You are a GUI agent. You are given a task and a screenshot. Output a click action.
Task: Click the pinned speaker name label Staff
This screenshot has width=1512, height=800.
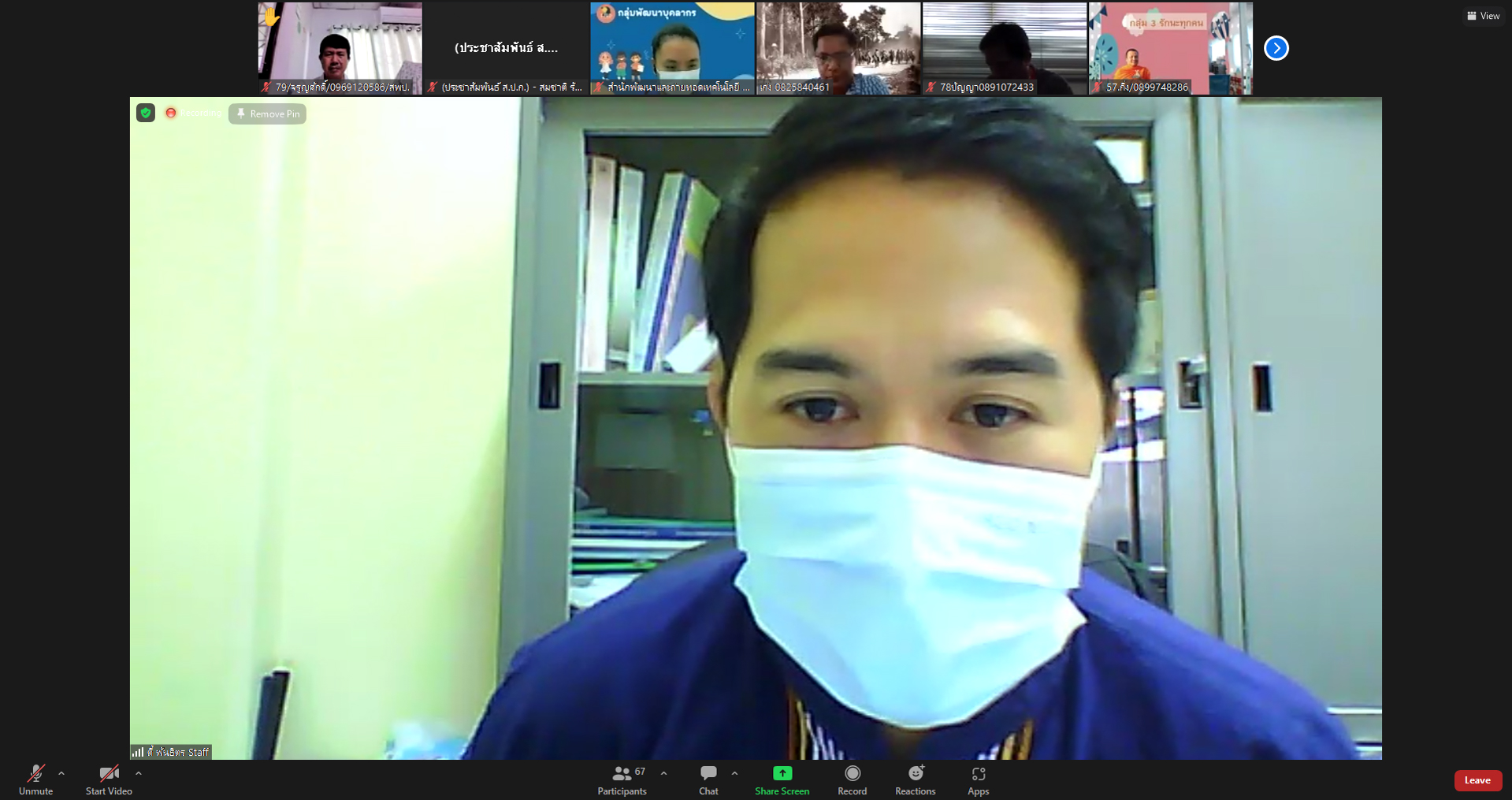pos(178,752)
